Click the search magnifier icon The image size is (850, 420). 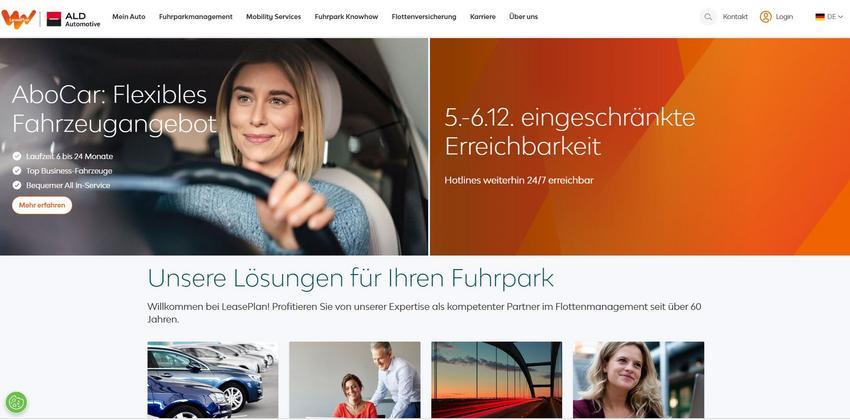[707, 17]
